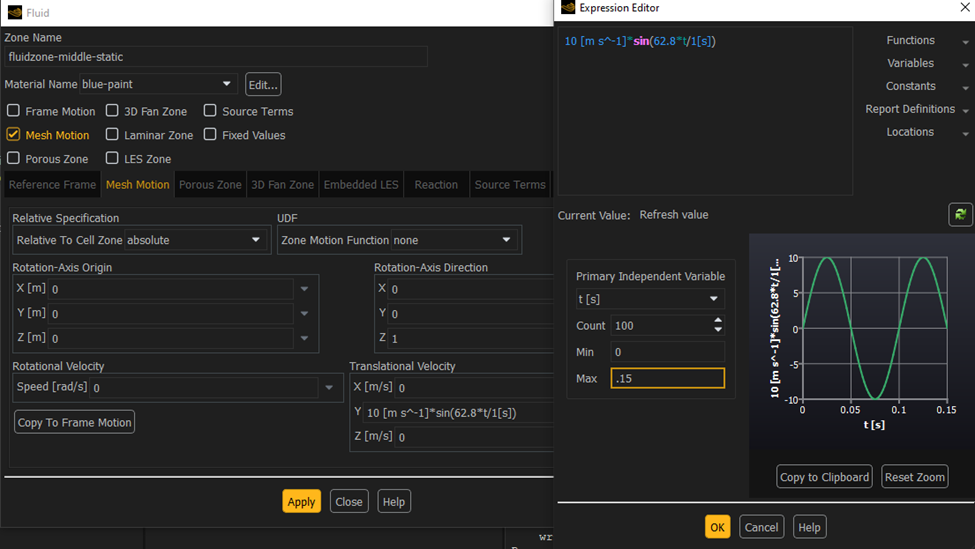The height and width of the screenshot is (549, 975).
Task: Expand the Rotation-Axis Origin Z options arrow
Action: (x=305, y=338)
